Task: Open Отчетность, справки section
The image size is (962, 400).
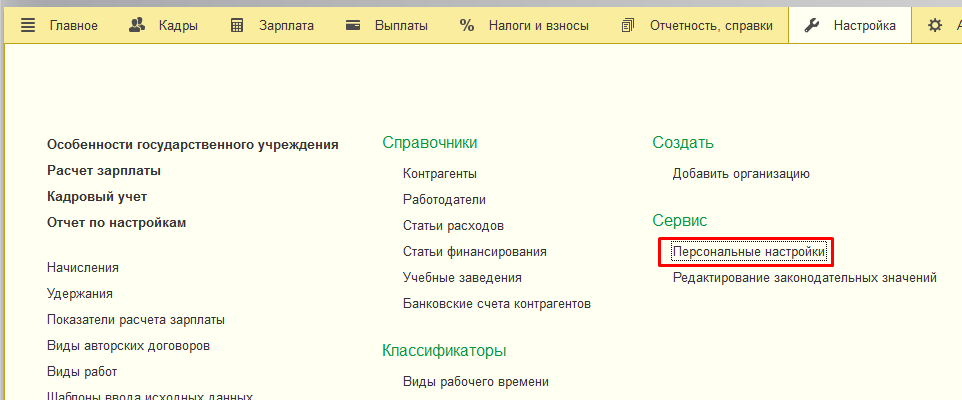Action: click(712, 26)
